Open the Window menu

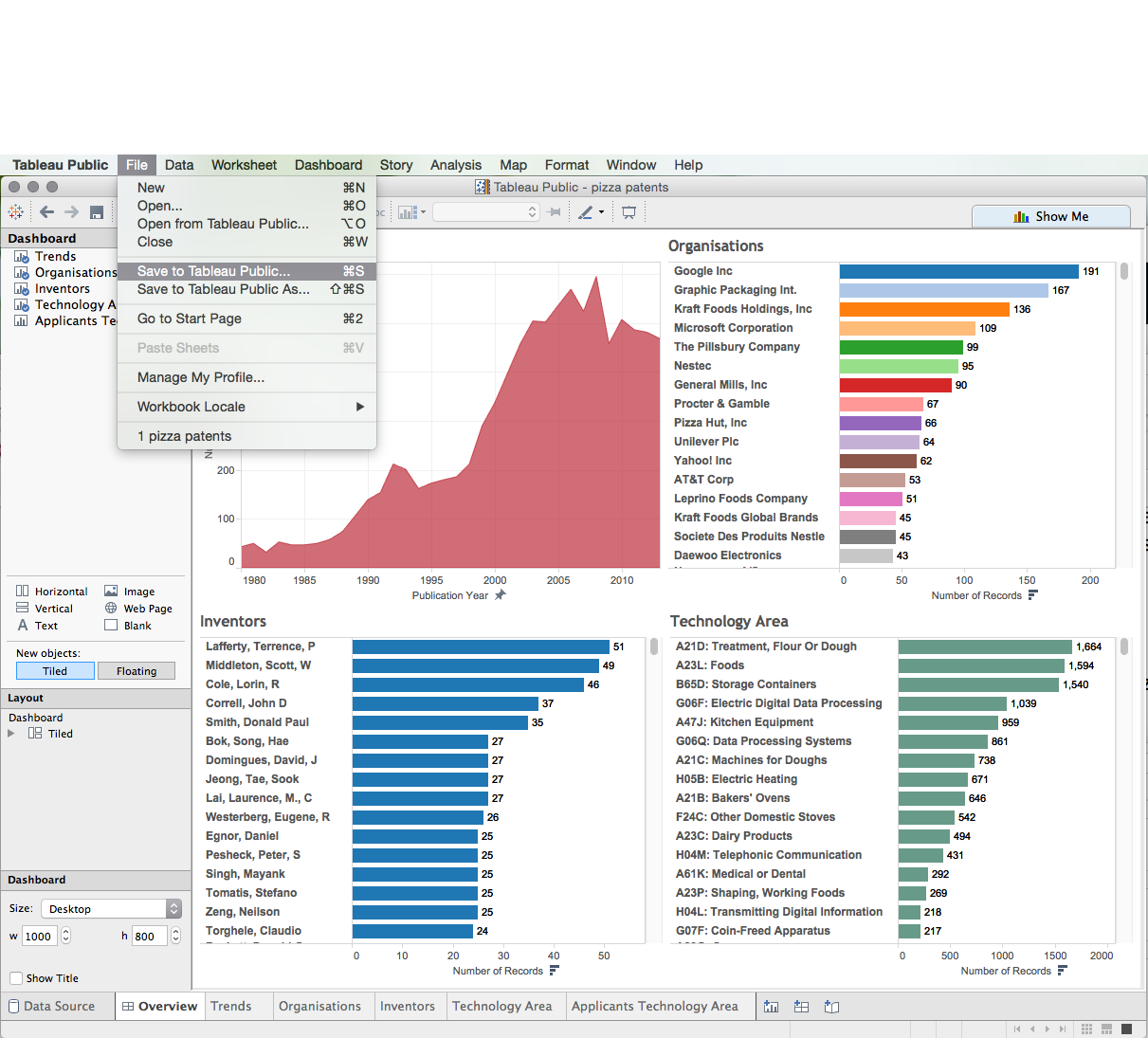[631, 165]
